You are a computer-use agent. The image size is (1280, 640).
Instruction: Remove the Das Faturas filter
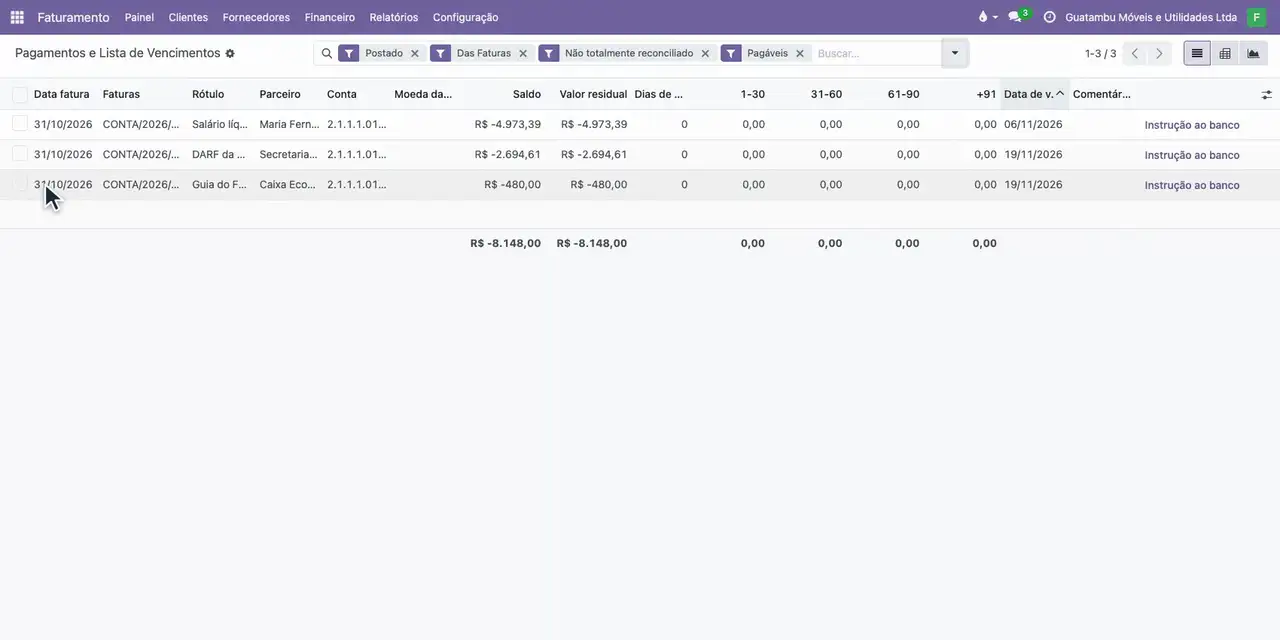pos(523,53)
